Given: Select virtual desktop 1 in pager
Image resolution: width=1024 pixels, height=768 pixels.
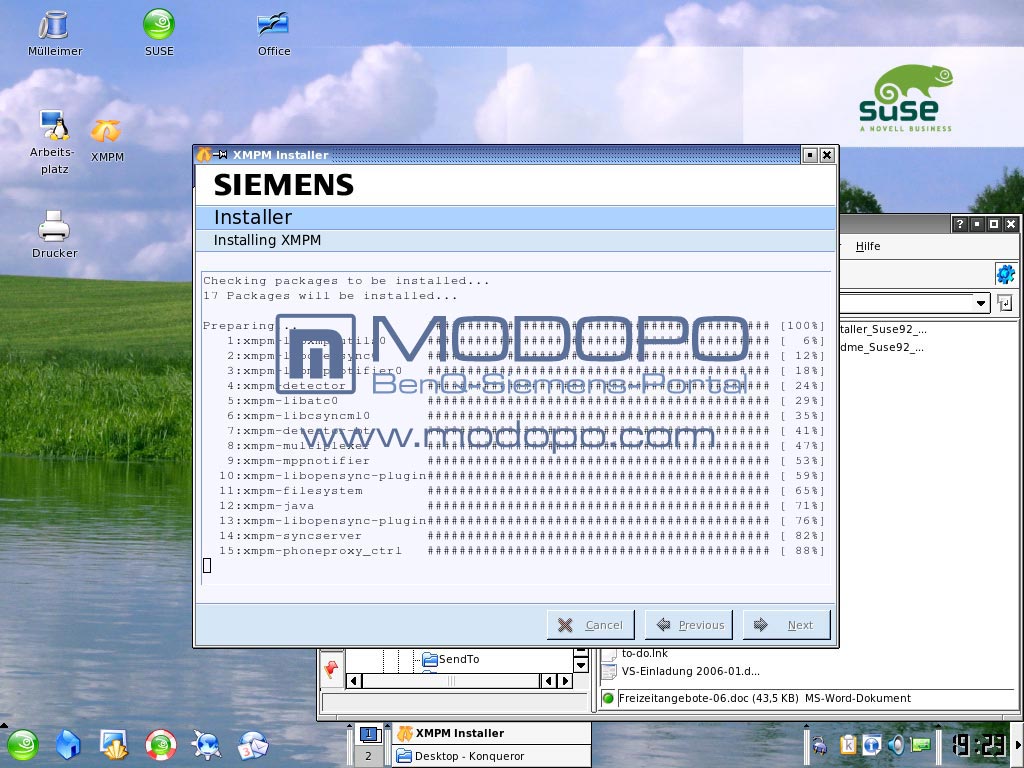Looking at the screenshot, I should pyautogui.click(x=368, y=734).
